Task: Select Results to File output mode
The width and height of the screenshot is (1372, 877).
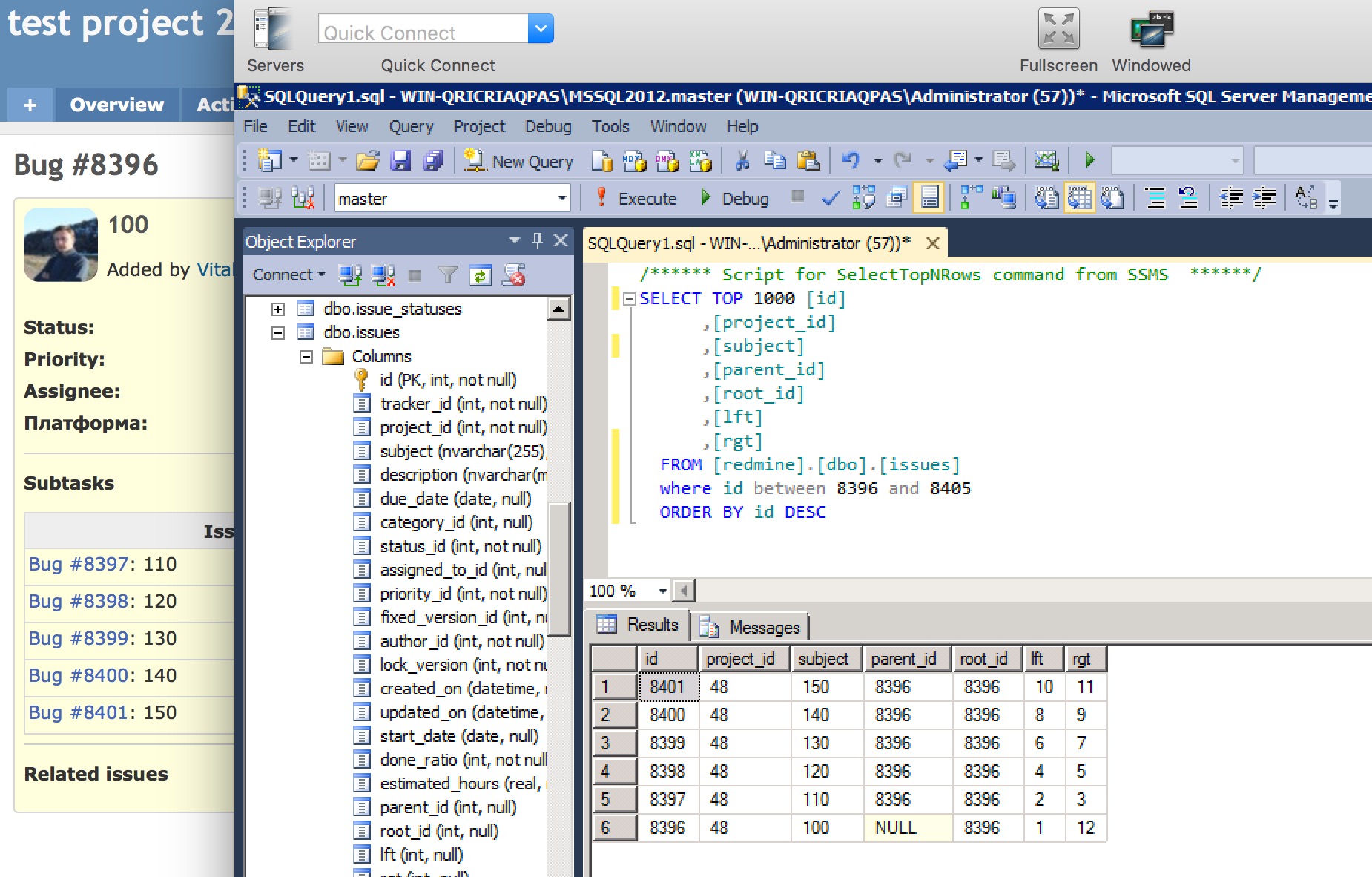Action: point(1112,198)
